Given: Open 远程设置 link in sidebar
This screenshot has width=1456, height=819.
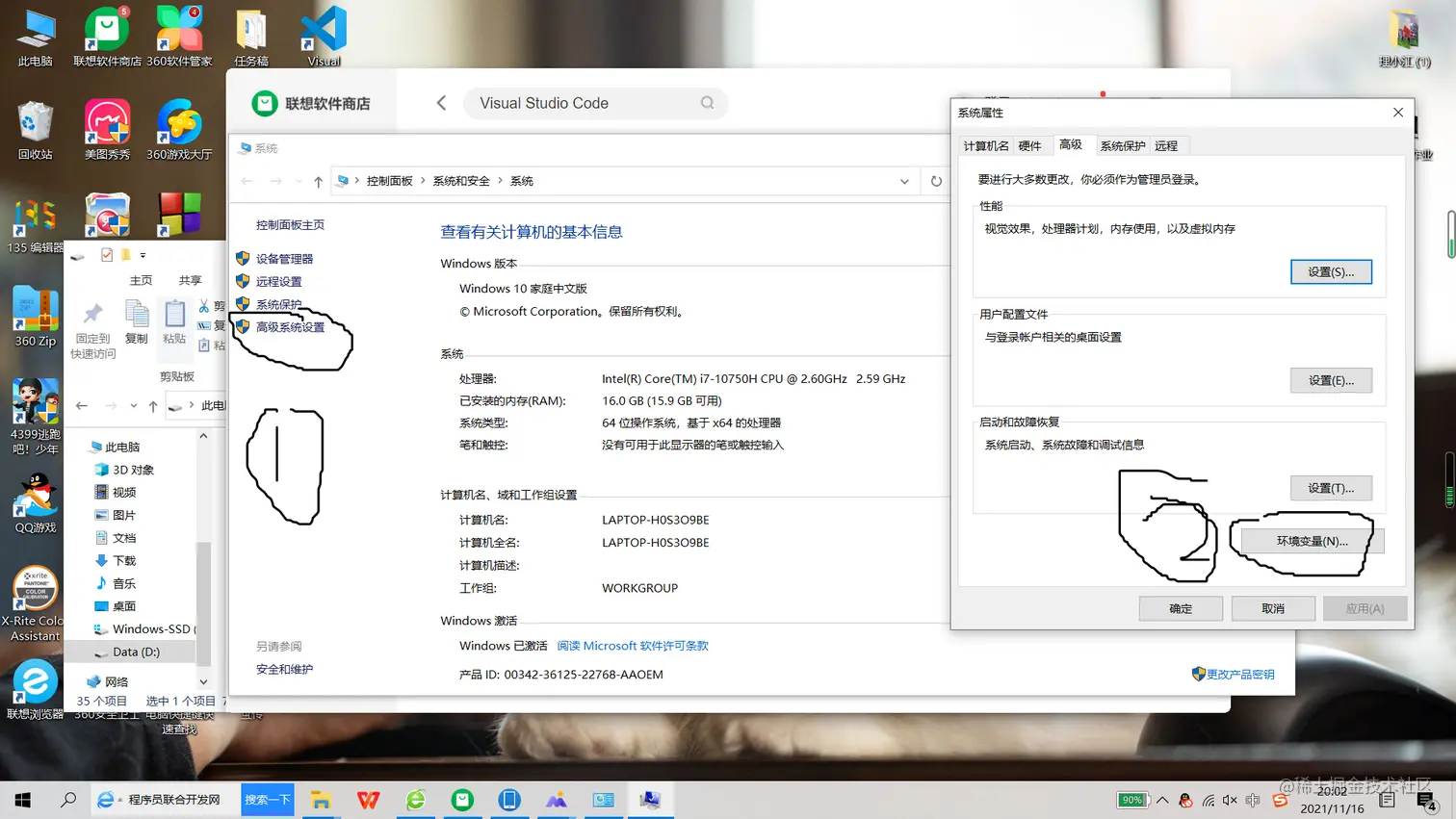Looking at the screenshot, I should tap(278, 281).
